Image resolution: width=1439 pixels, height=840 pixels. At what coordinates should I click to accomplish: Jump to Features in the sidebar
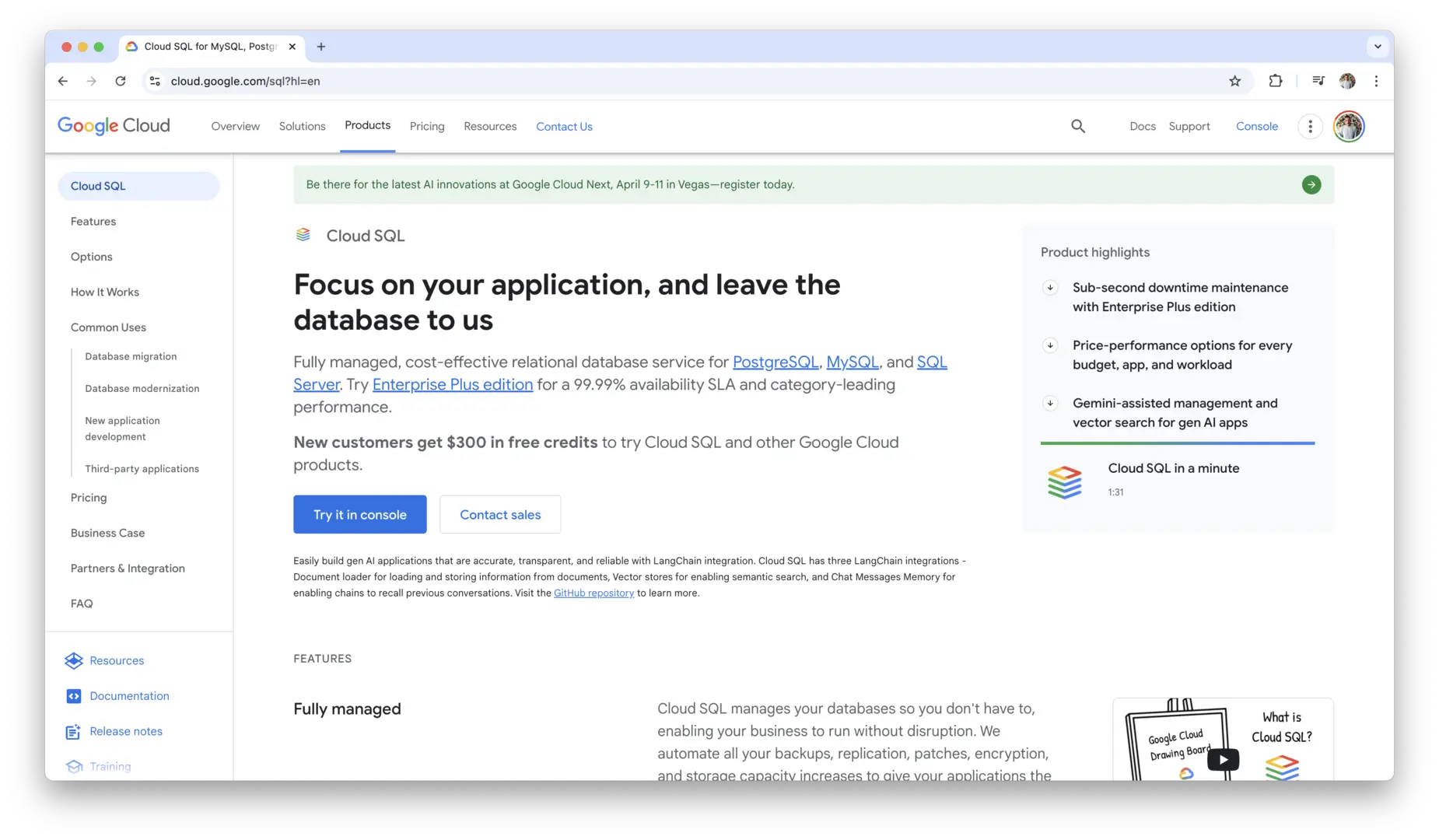[93, 222]
